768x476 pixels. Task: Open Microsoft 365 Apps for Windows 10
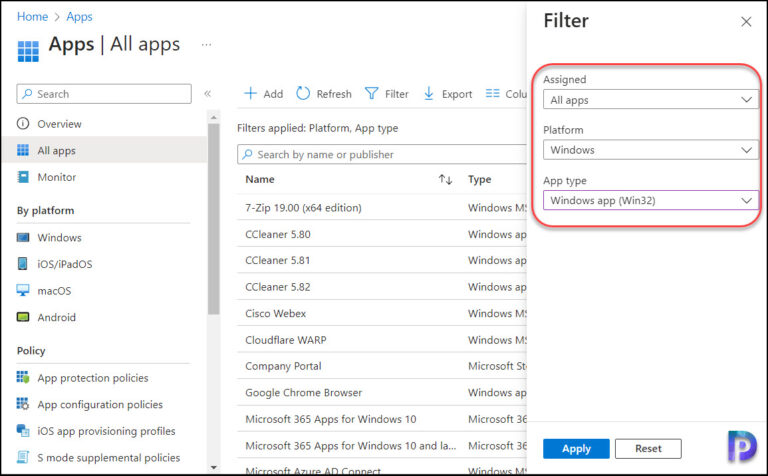tap(331, 419)
